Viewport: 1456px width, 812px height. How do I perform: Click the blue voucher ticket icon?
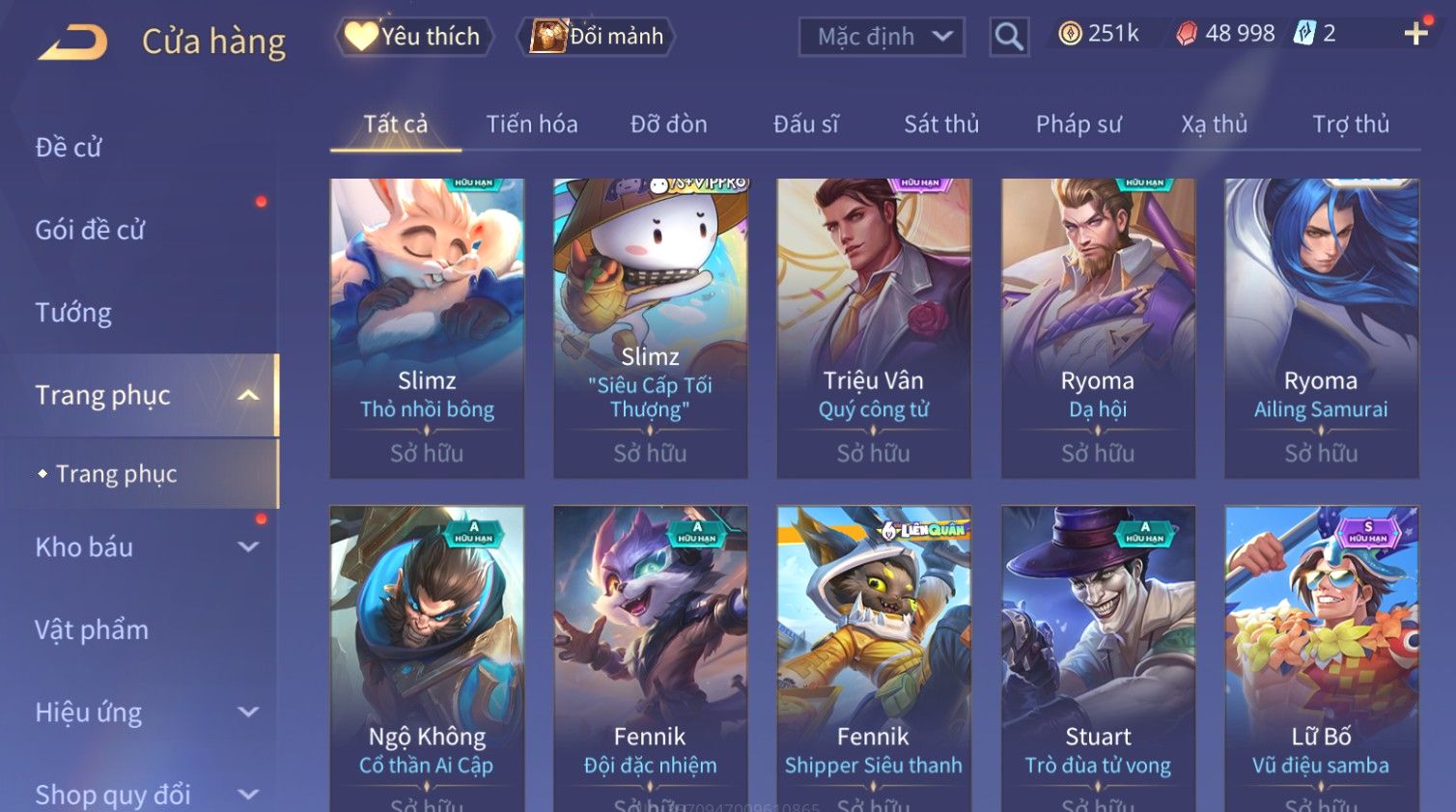pos(1304,34)
